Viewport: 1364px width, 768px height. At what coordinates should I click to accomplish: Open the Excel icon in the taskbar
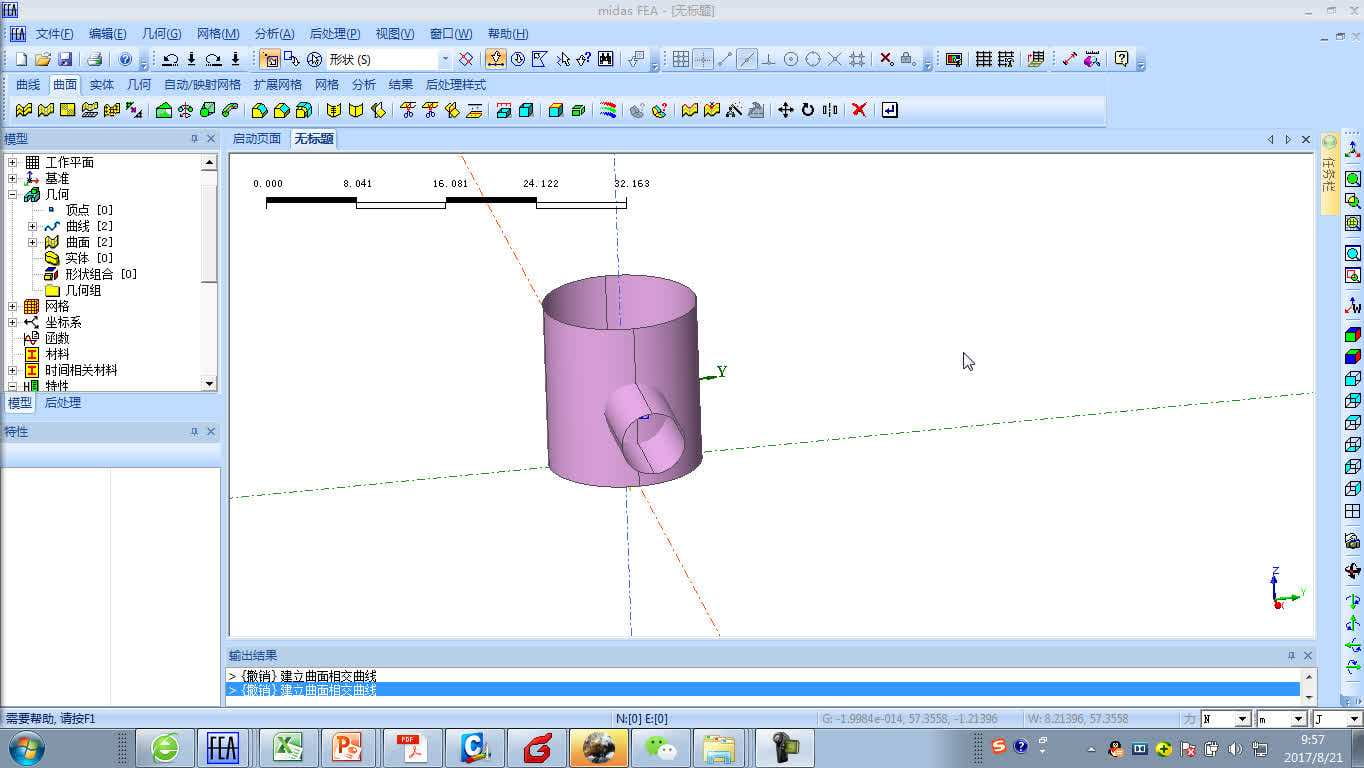tap(288, 748)
